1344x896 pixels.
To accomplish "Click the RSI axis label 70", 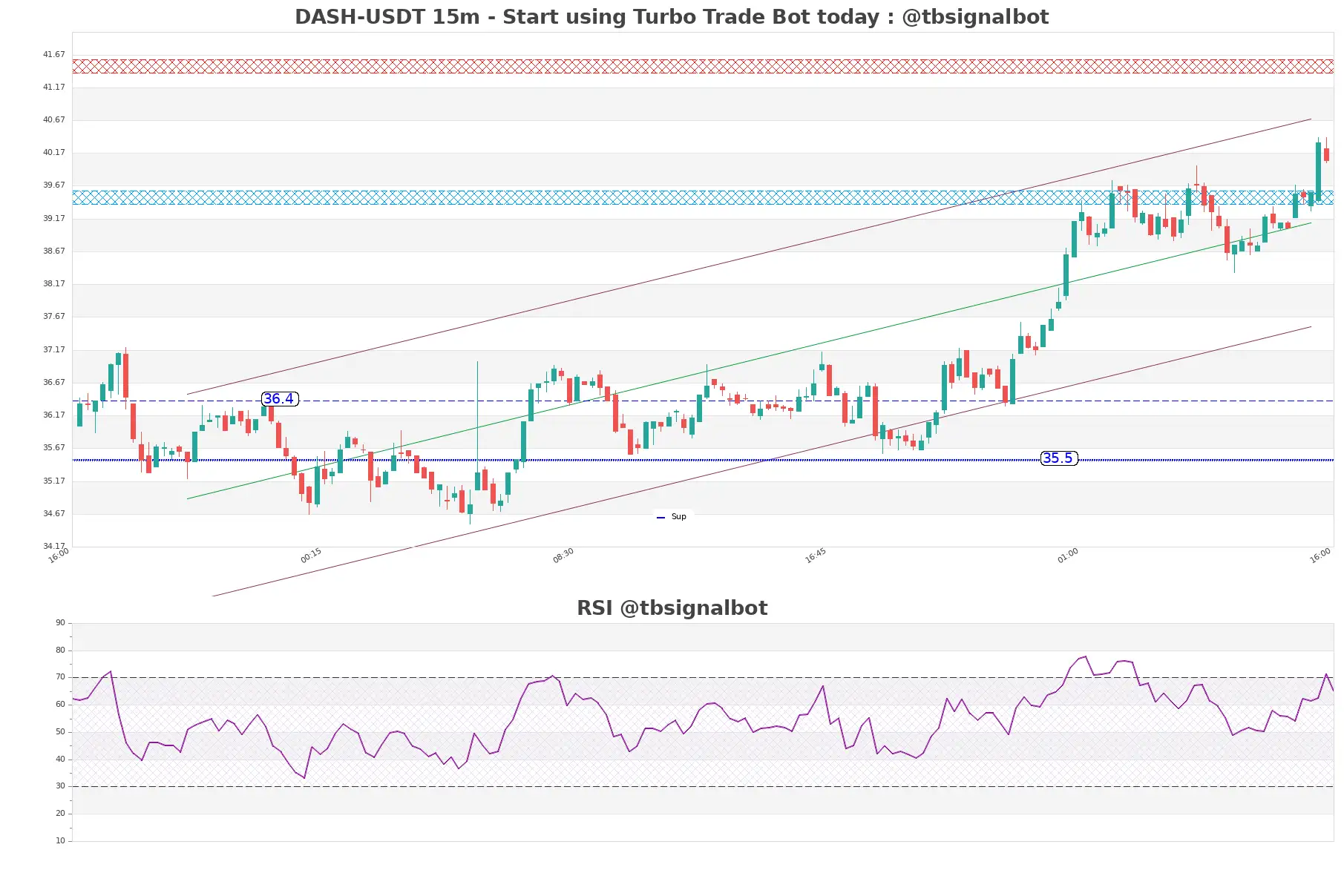I will click(60, 676).
